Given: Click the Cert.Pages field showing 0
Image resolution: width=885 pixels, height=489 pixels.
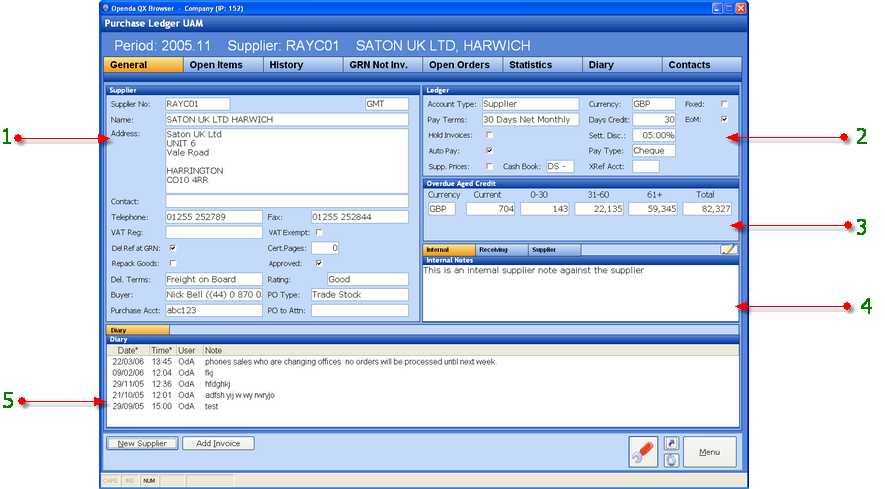Looking at the screenshot, I should (x=325, y=248).
